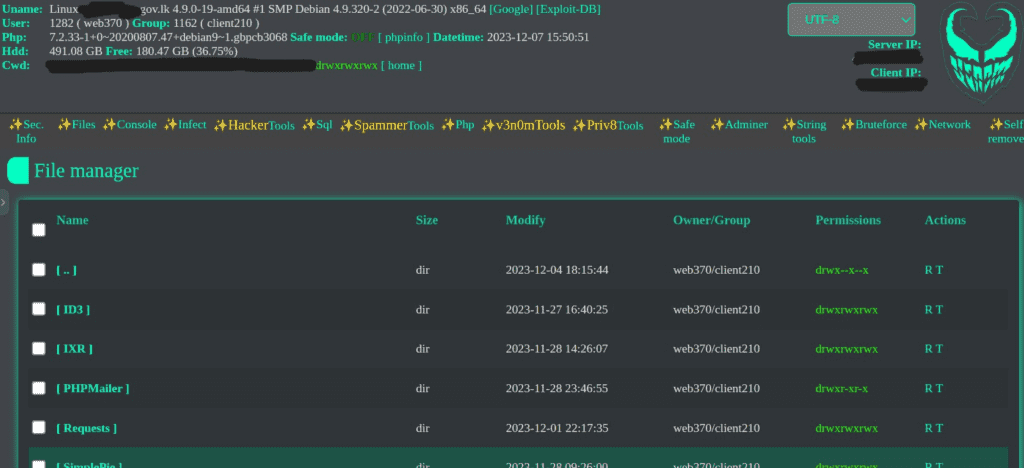Click the drwxrwxrwx permissions link beside Cwd
Image resolution: width=1024 pixels, height=468 pixels.
click(346, 65)
